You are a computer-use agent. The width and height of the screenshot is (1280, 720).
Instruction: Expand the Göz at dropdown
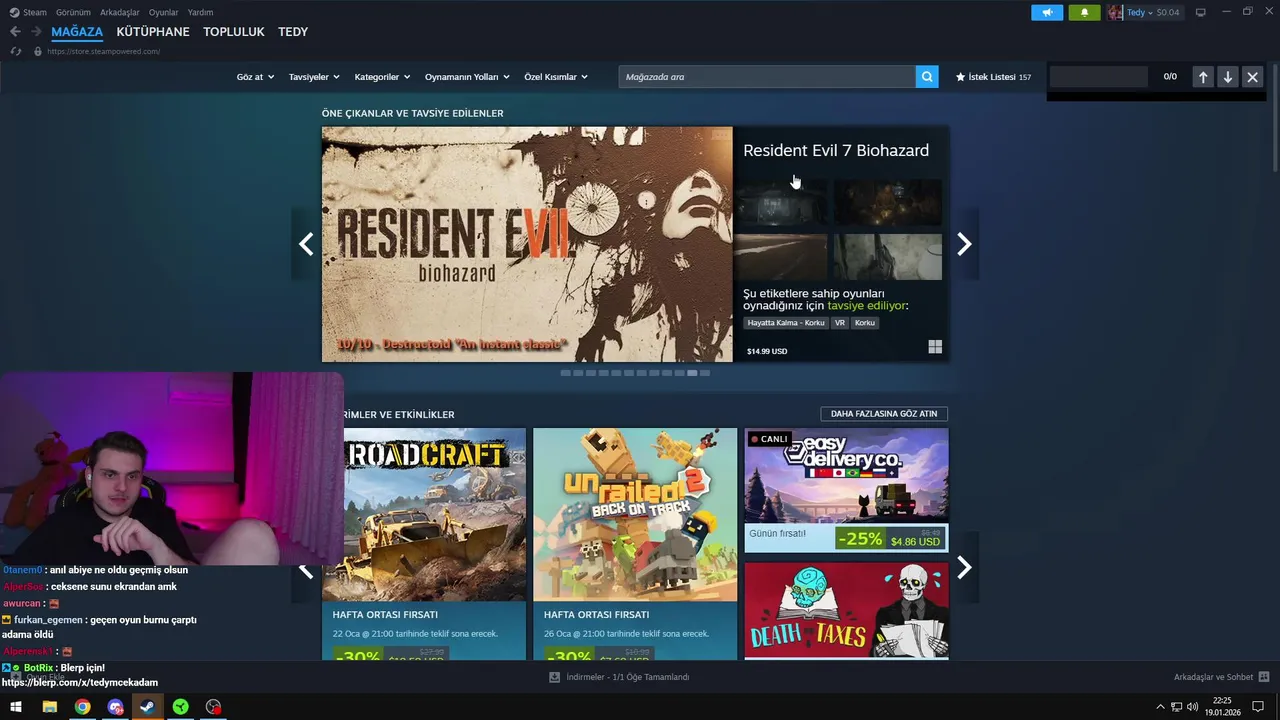pos(255,77)
